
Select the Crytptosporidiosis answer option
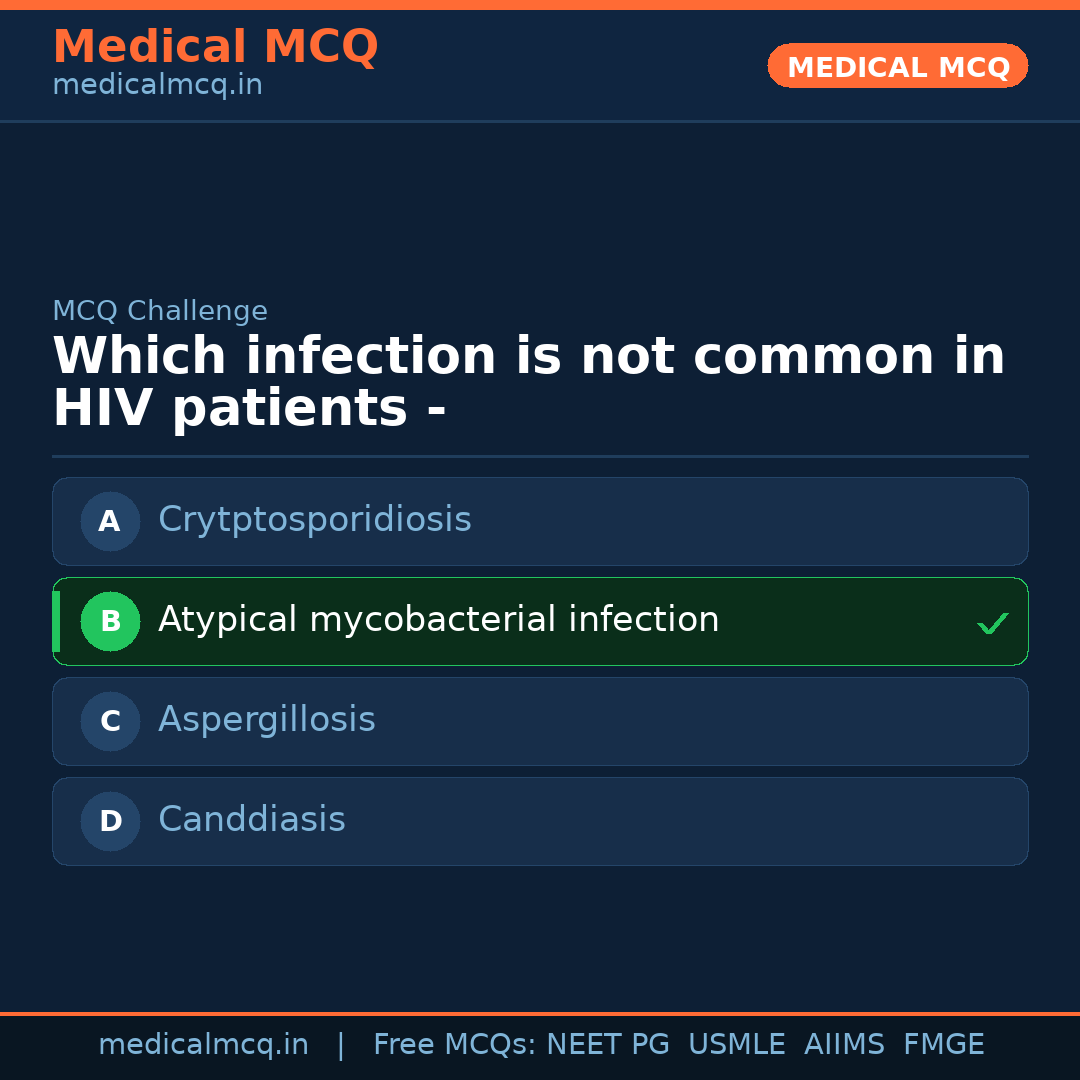pyautogui.click(x=315, y=520)
